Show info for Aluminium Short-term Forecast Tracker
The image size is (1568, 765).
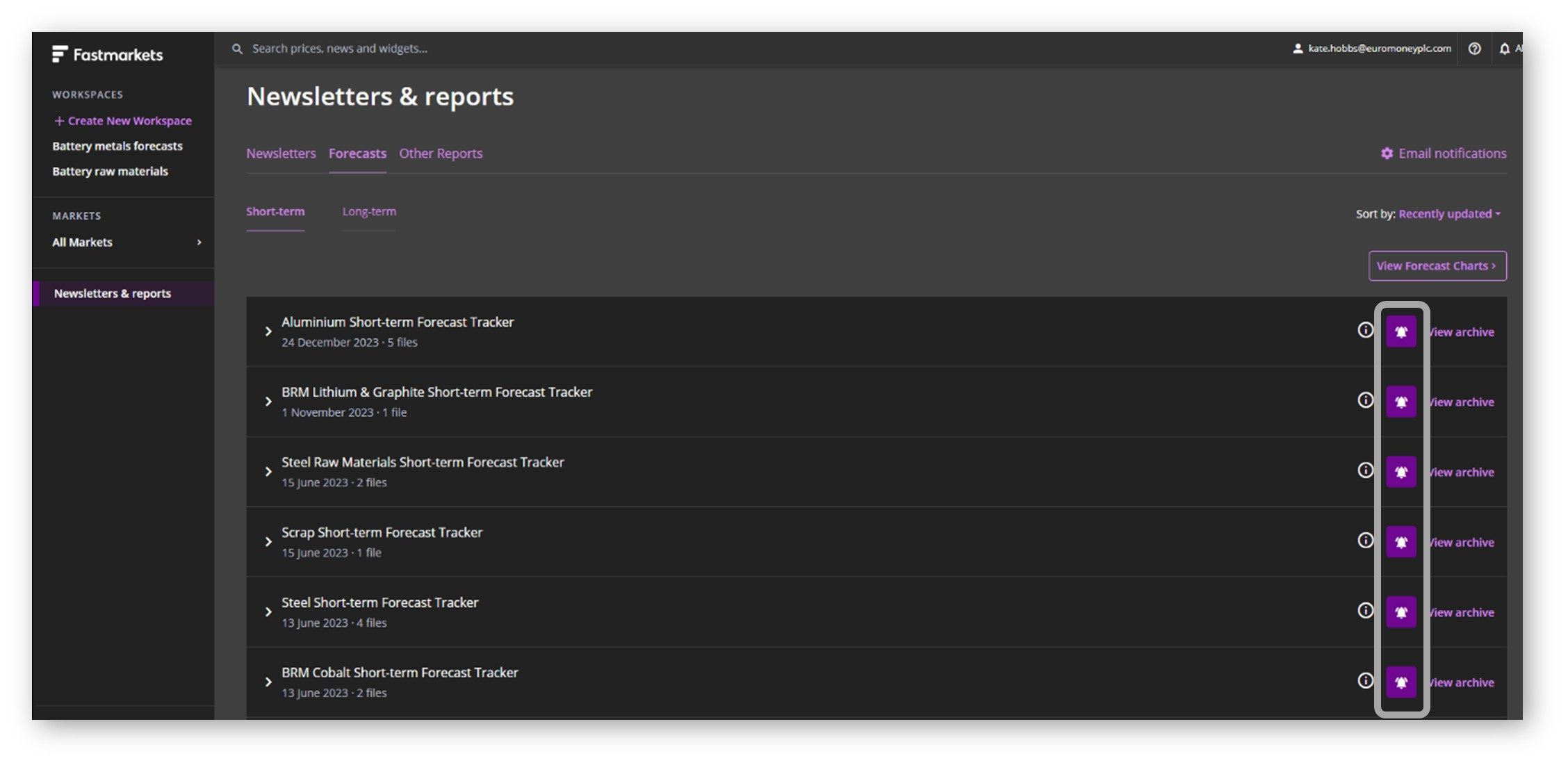click(1365, 330)
